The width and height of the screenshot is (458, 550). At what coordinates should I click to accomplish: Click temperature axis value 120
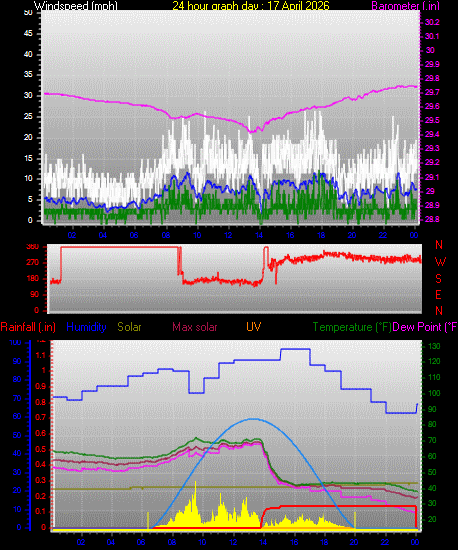434,362
